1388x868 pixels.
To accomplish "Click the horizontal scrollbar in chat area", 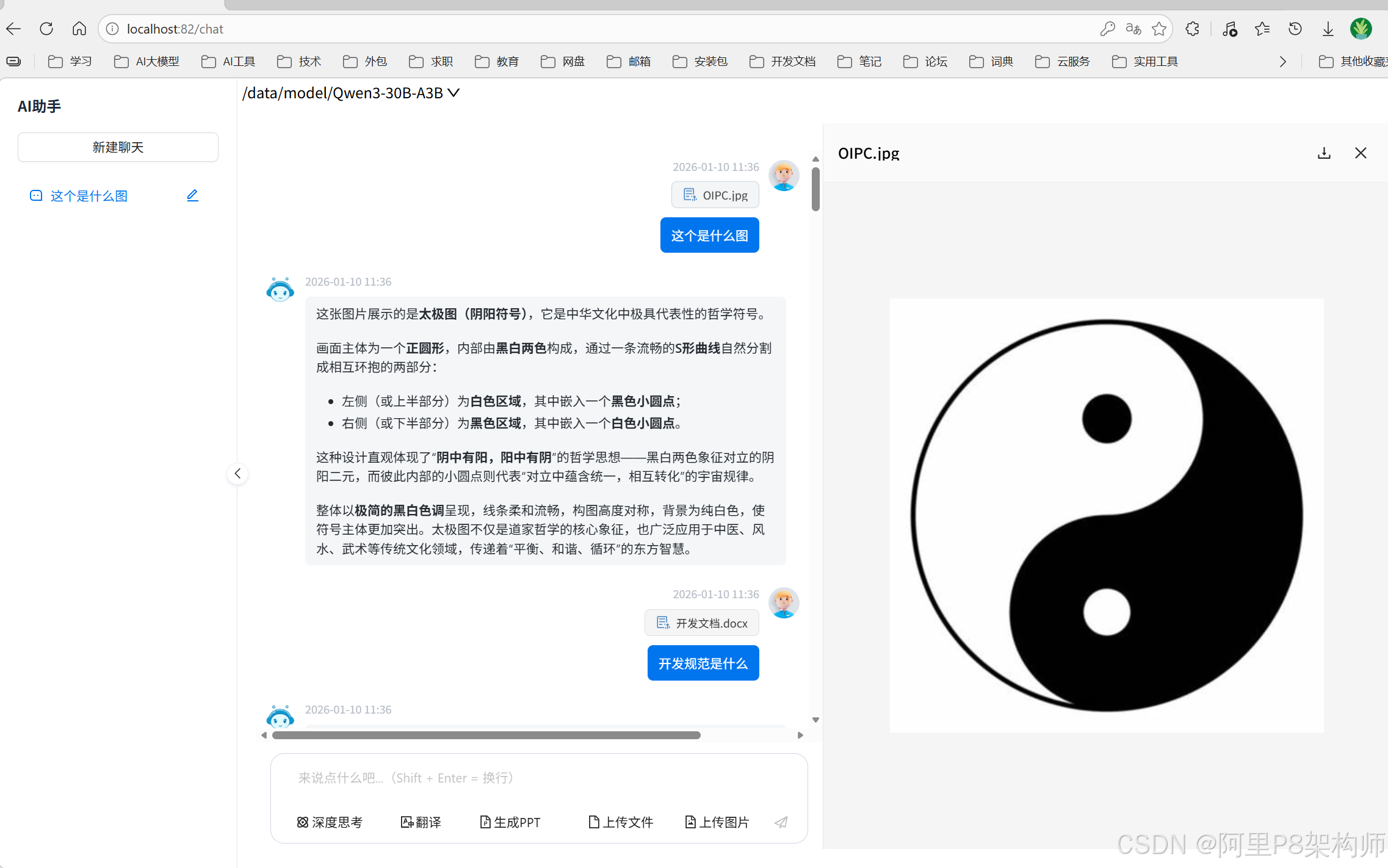I will point(486,735).
